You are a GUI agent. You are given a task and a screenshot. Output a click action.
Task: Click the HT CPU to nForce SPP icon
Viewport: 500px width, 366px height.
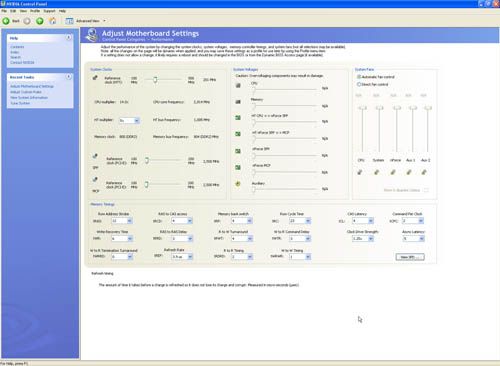click(238, 118)
